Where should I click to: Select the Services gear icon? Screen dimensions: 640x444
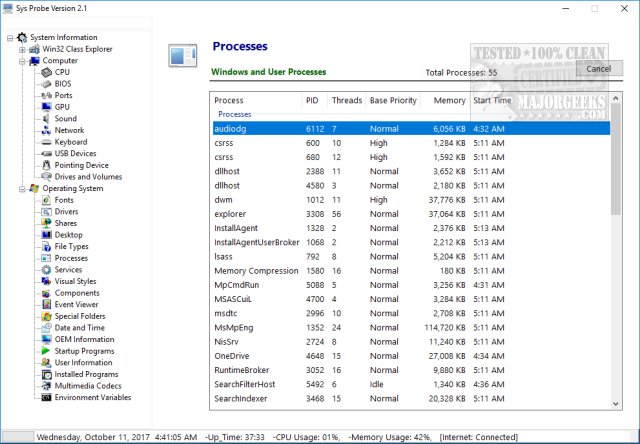coord(46,270)
